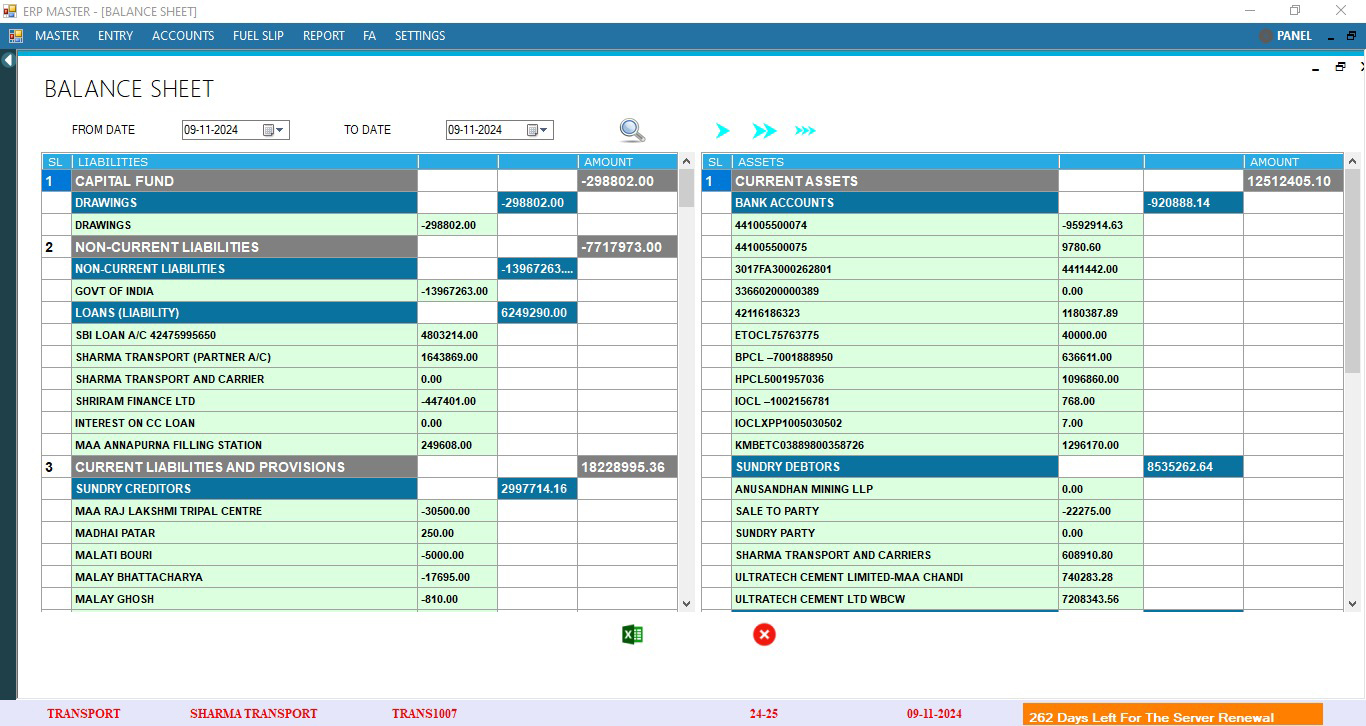Select the CURRENT ASSETS row
This screenshot has width=1366, height=726.
pyautogui.click(x=1022, y=181)
